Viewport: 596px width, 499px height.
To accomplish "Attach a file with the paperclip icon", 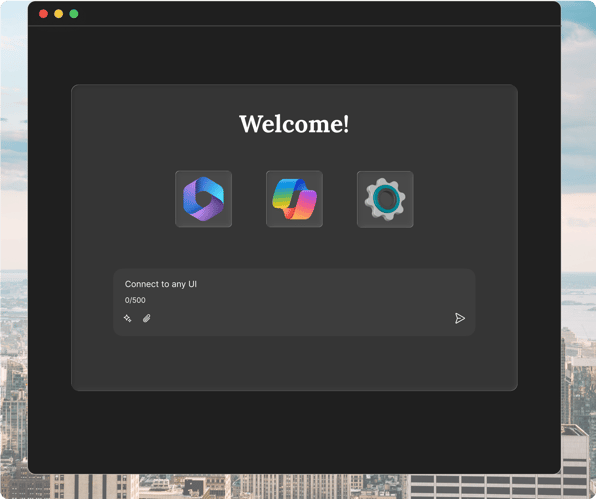I will [x=146, y=318].
